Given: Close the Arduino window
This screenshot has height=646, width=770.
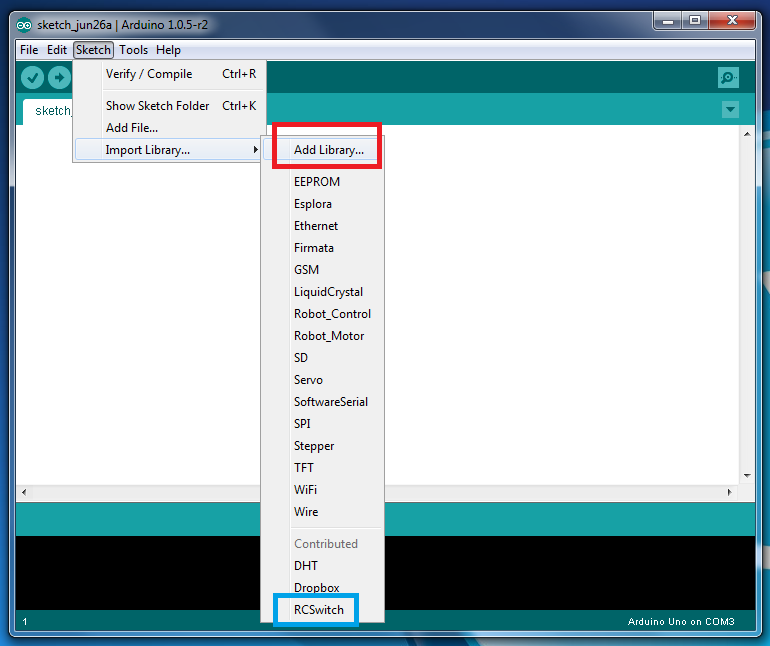Looking at the screenshot, I should pyautogui.click(x=732, y=21).
